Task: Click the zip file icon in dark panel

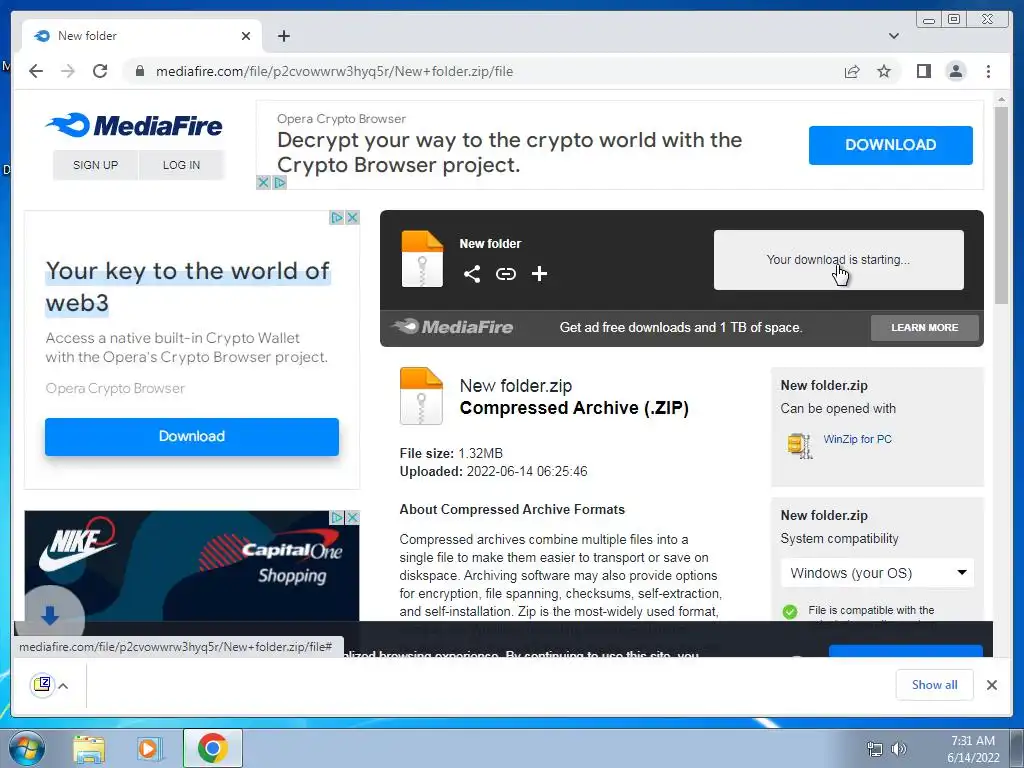Action: (422, 259)
